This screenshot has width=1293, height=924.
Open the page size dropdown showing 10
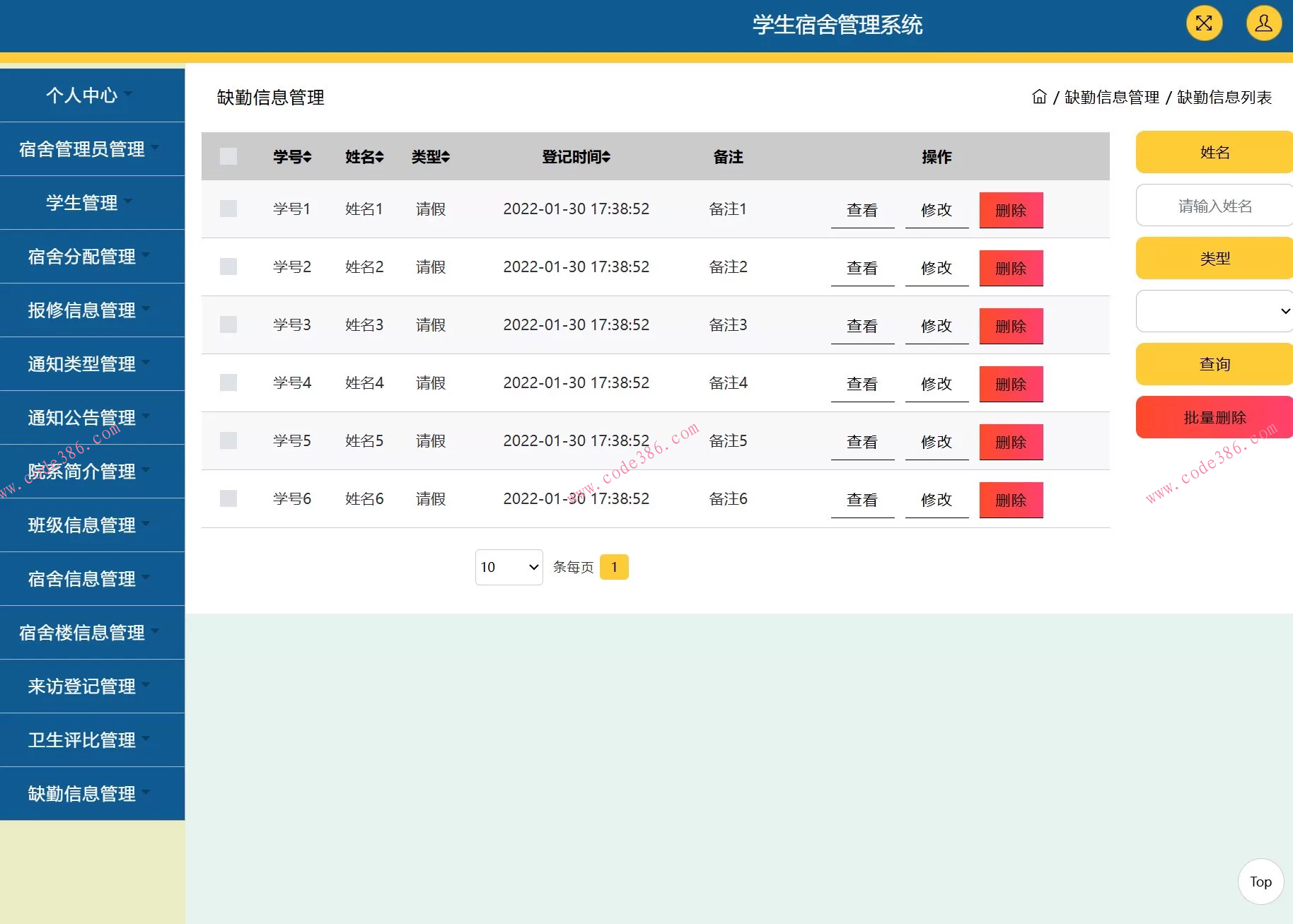point(509,566)
